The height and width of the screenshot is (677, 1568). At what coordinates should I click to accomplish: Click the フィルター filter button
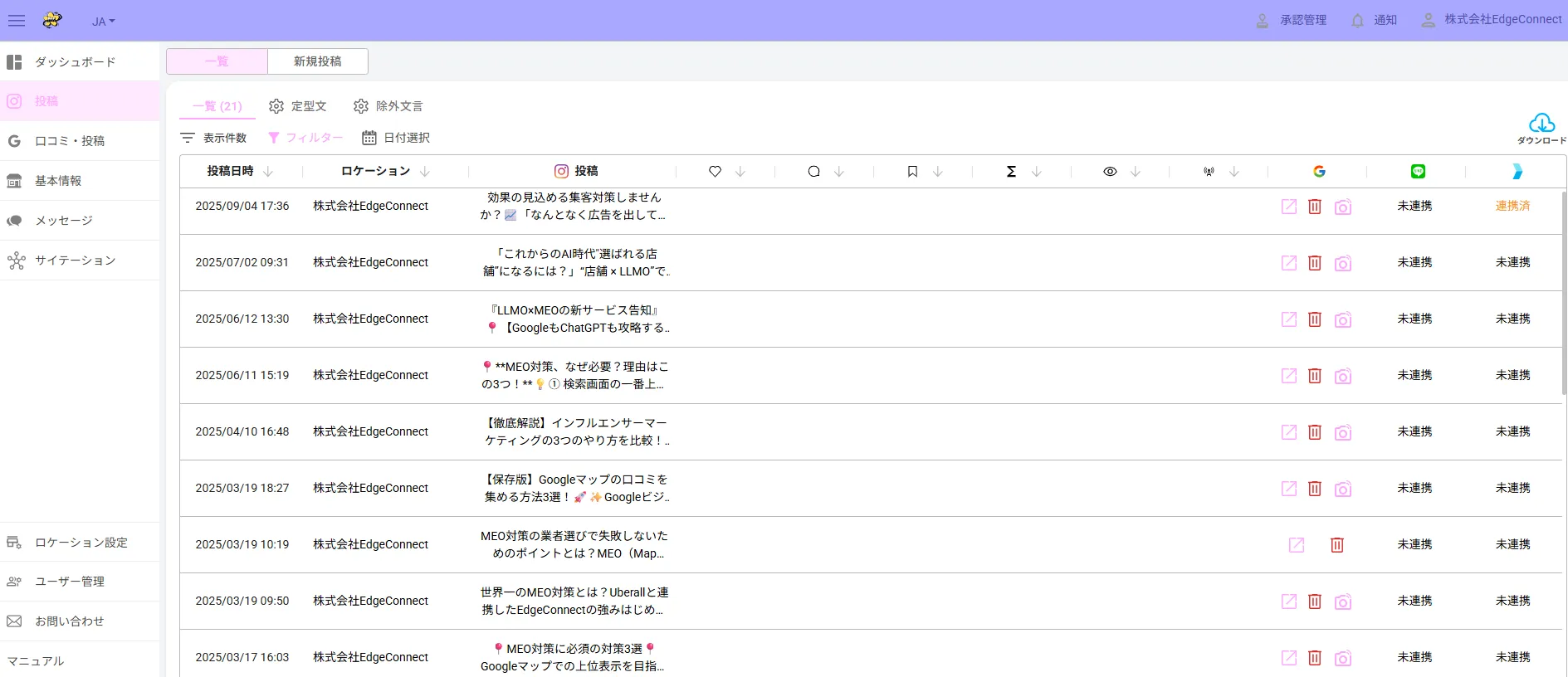[305, 138]
